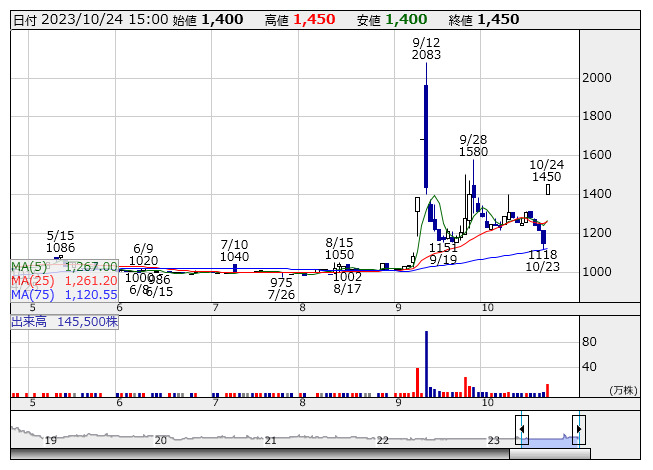Click the 出来高 145,500株 volume label
653x470 pixels.
click(65, 322)
